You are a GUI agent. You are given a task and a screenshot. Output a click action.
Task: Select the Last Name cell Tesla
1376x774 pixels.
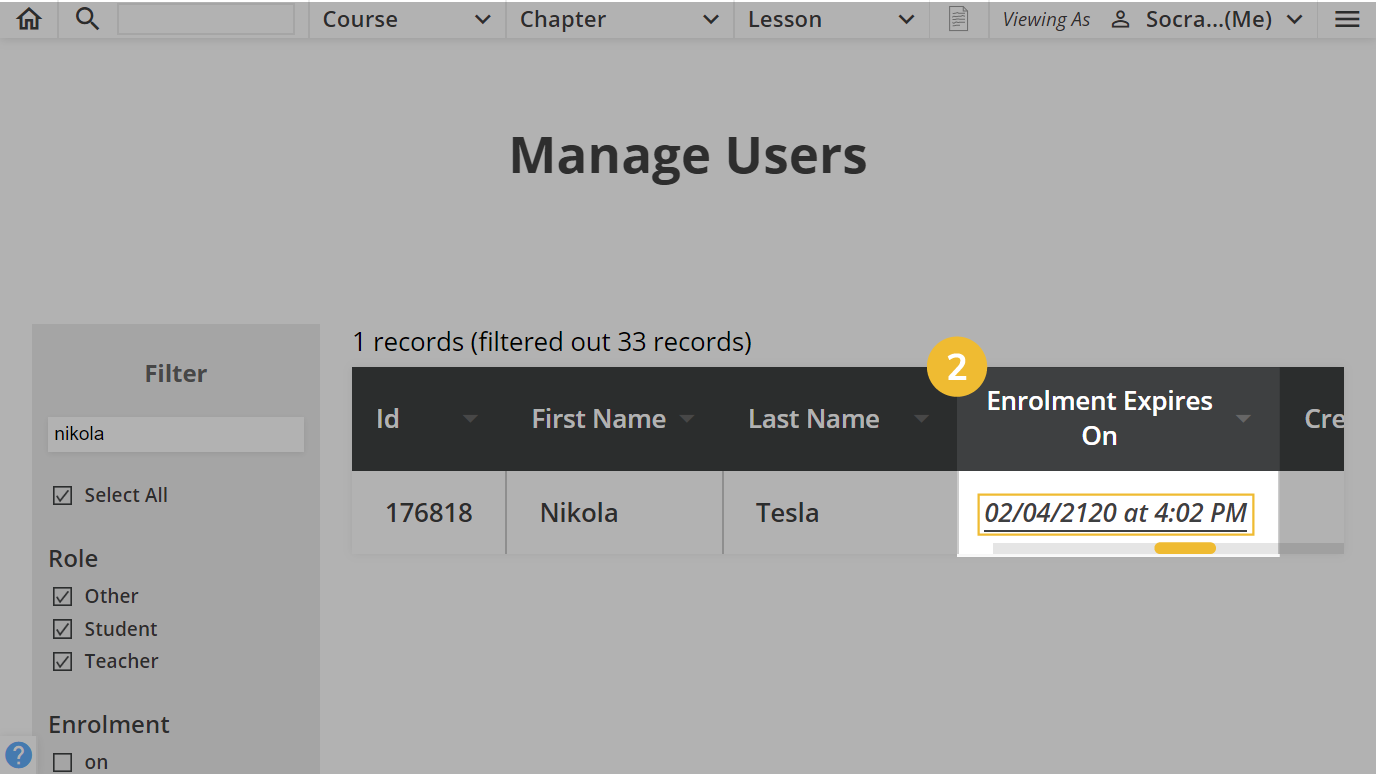840,513
